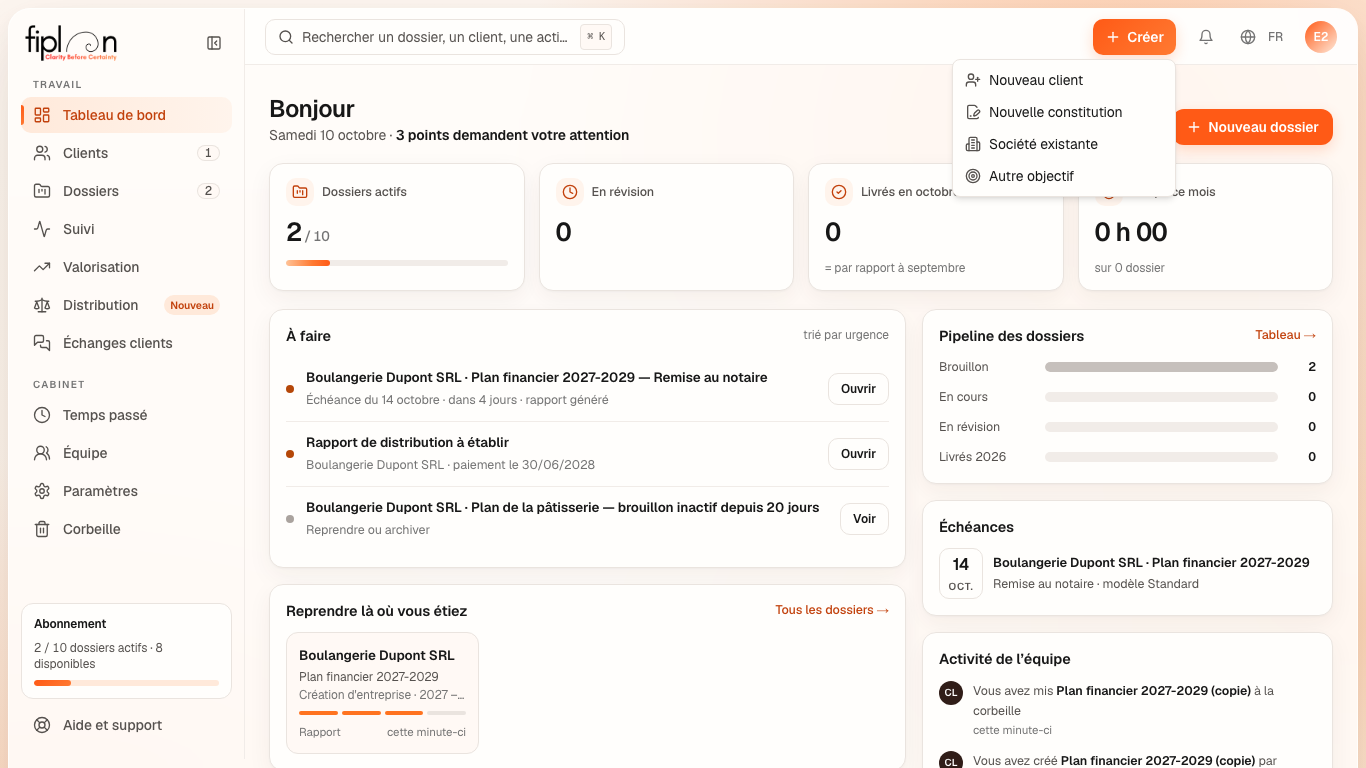Open Rapport de distribution à établir
1366x768 pixels.
858,454
